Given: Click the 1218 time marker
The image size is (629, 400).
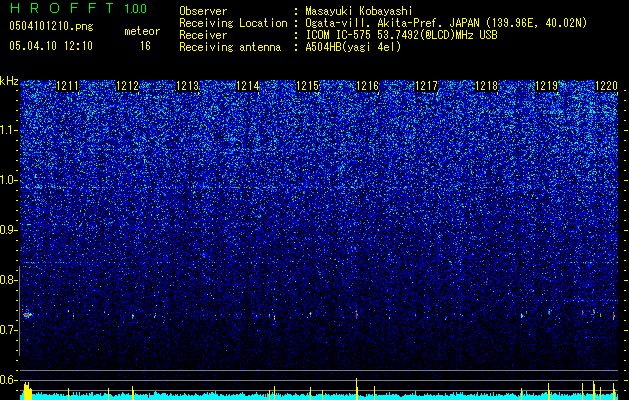Looking at the screenshot, I should 486,86.
